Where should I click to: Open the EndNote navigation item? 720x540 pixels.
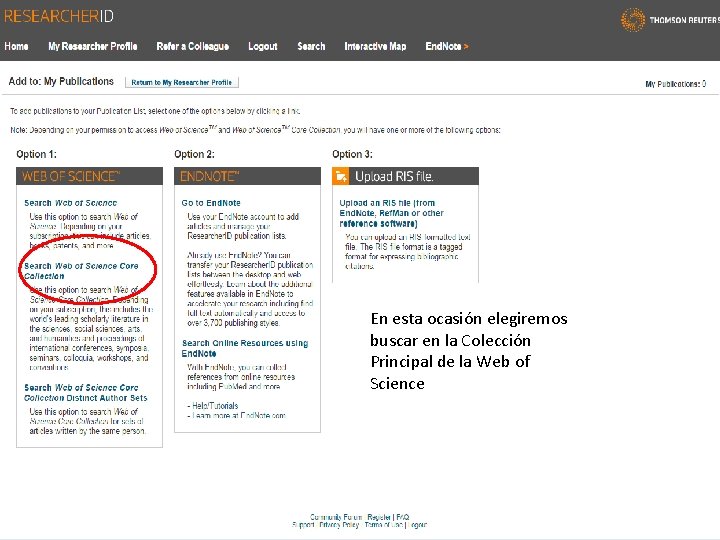[443, 46]
